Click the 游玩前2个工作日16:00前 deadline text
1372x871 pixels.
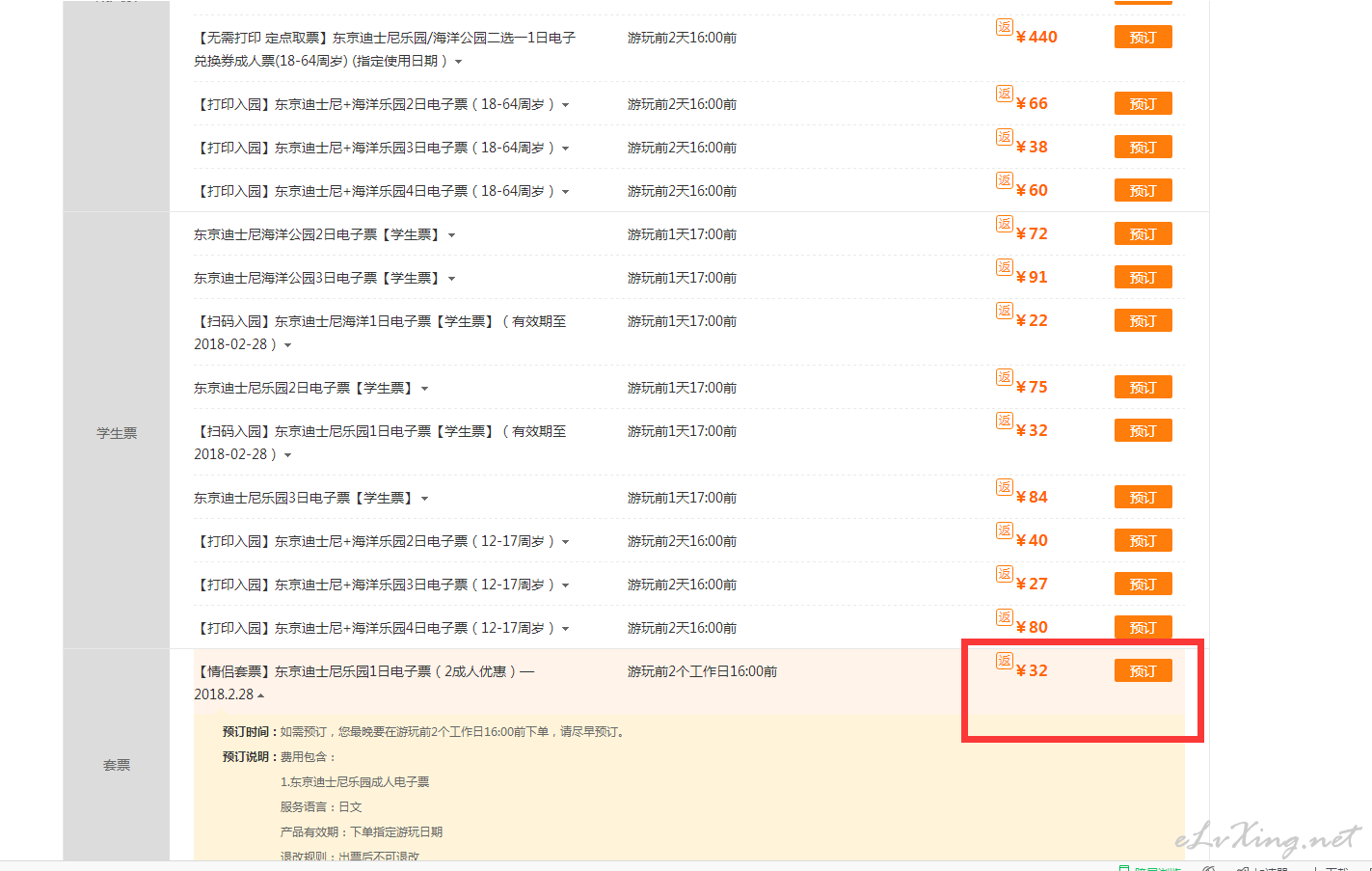click(x=702, y=671)
